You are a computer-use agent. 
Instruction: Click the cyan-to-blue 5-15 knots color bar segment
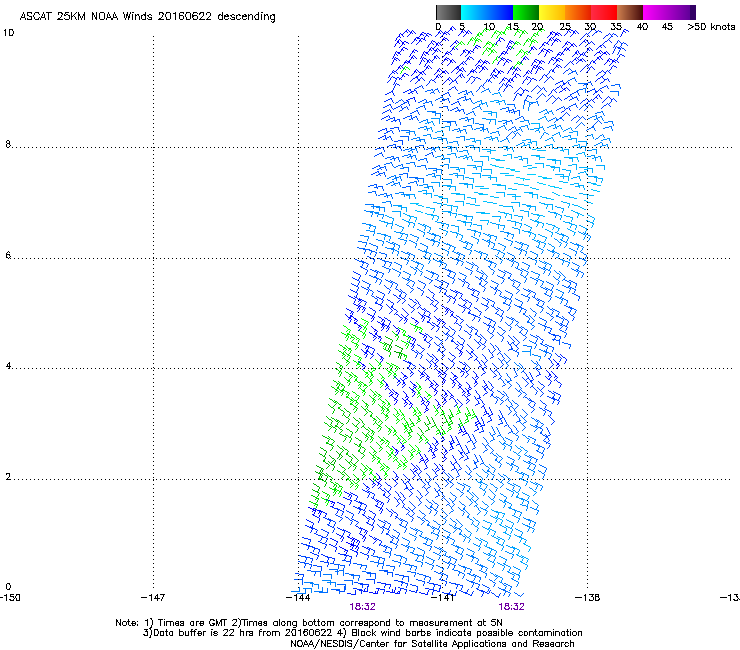[x=487, y=12]
